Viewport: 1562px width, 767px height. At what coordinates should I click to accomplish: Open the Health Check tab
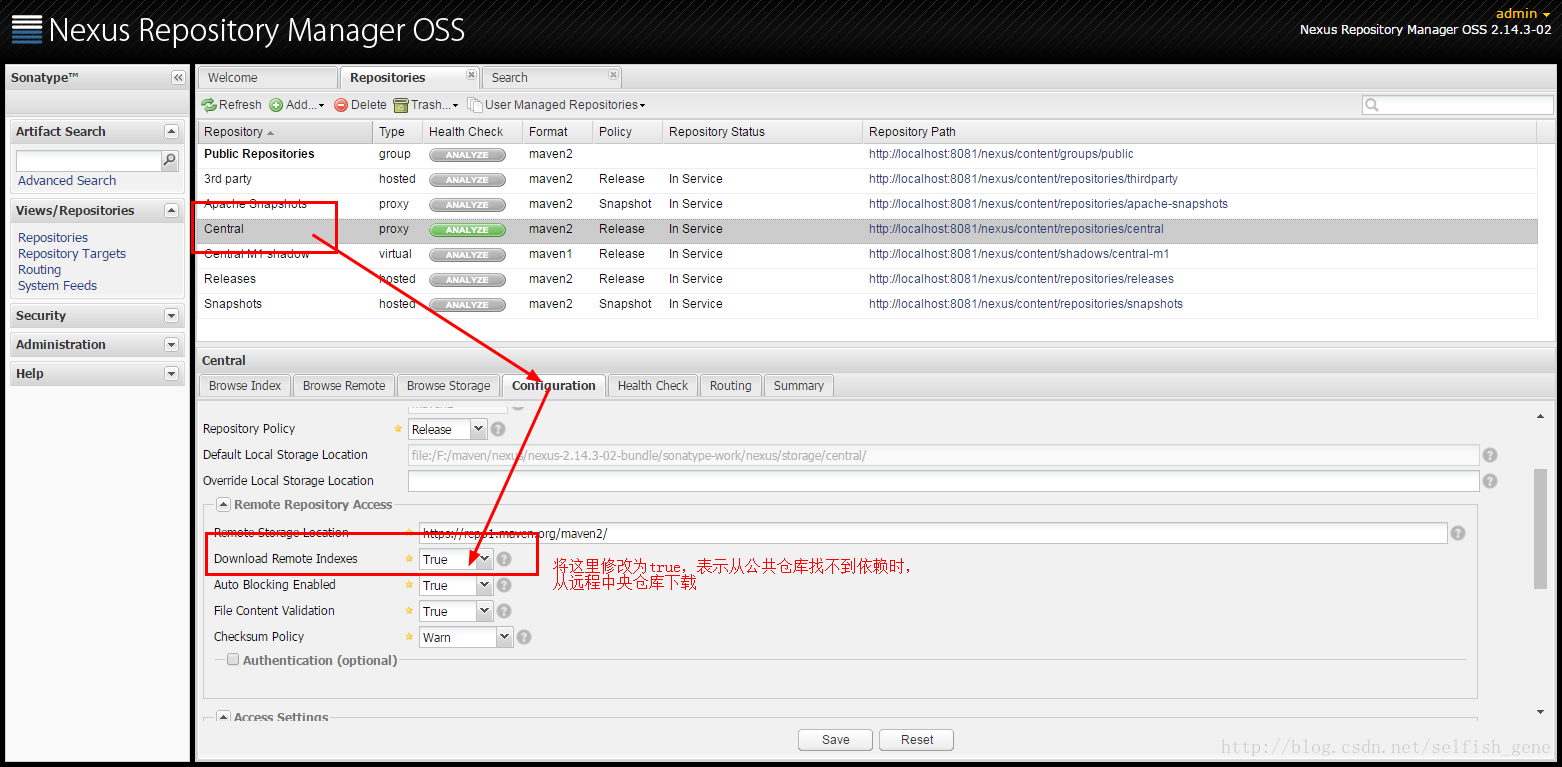pos(653,386)
